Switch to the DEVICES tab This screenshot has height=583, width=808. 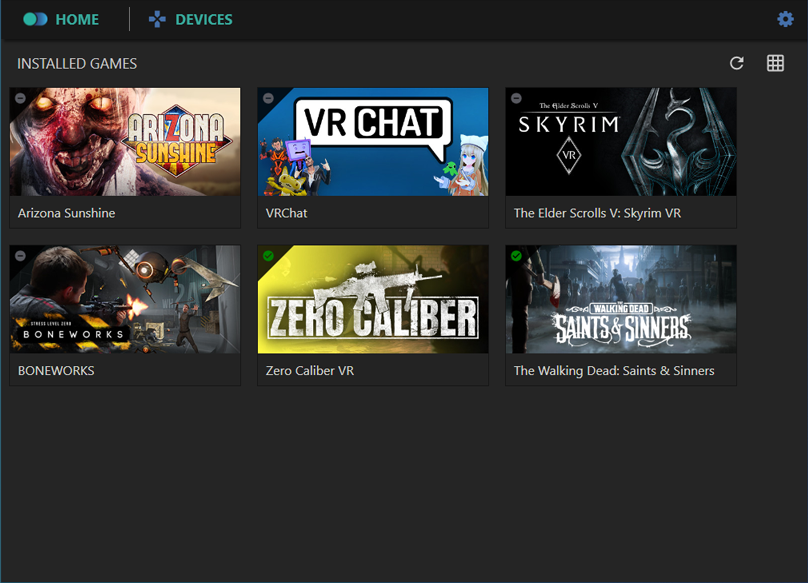click(x=203, y=19)
